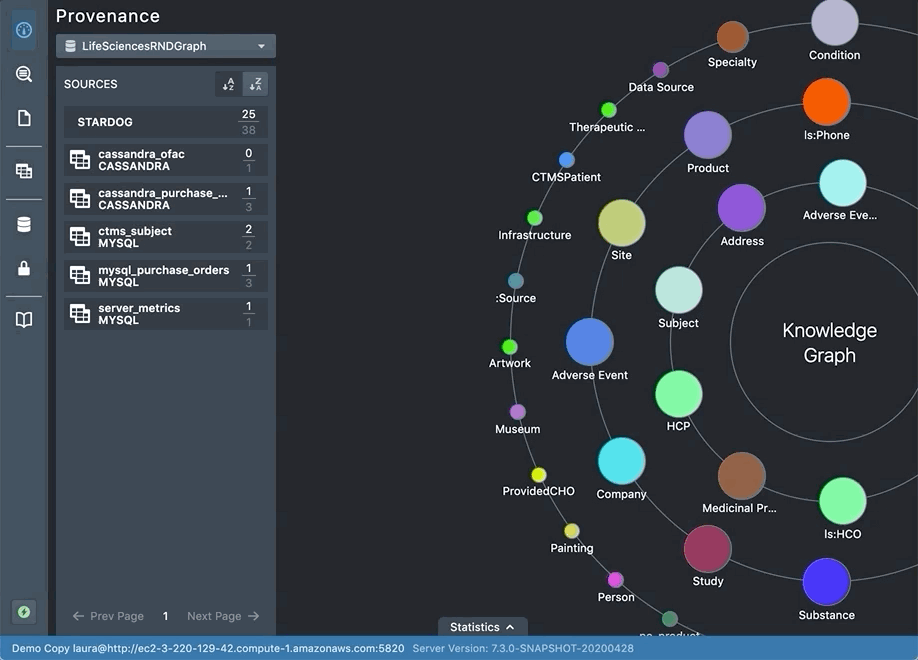
Task: Select the server_metrics MYSQL source
Action: (x=165, y=313)
